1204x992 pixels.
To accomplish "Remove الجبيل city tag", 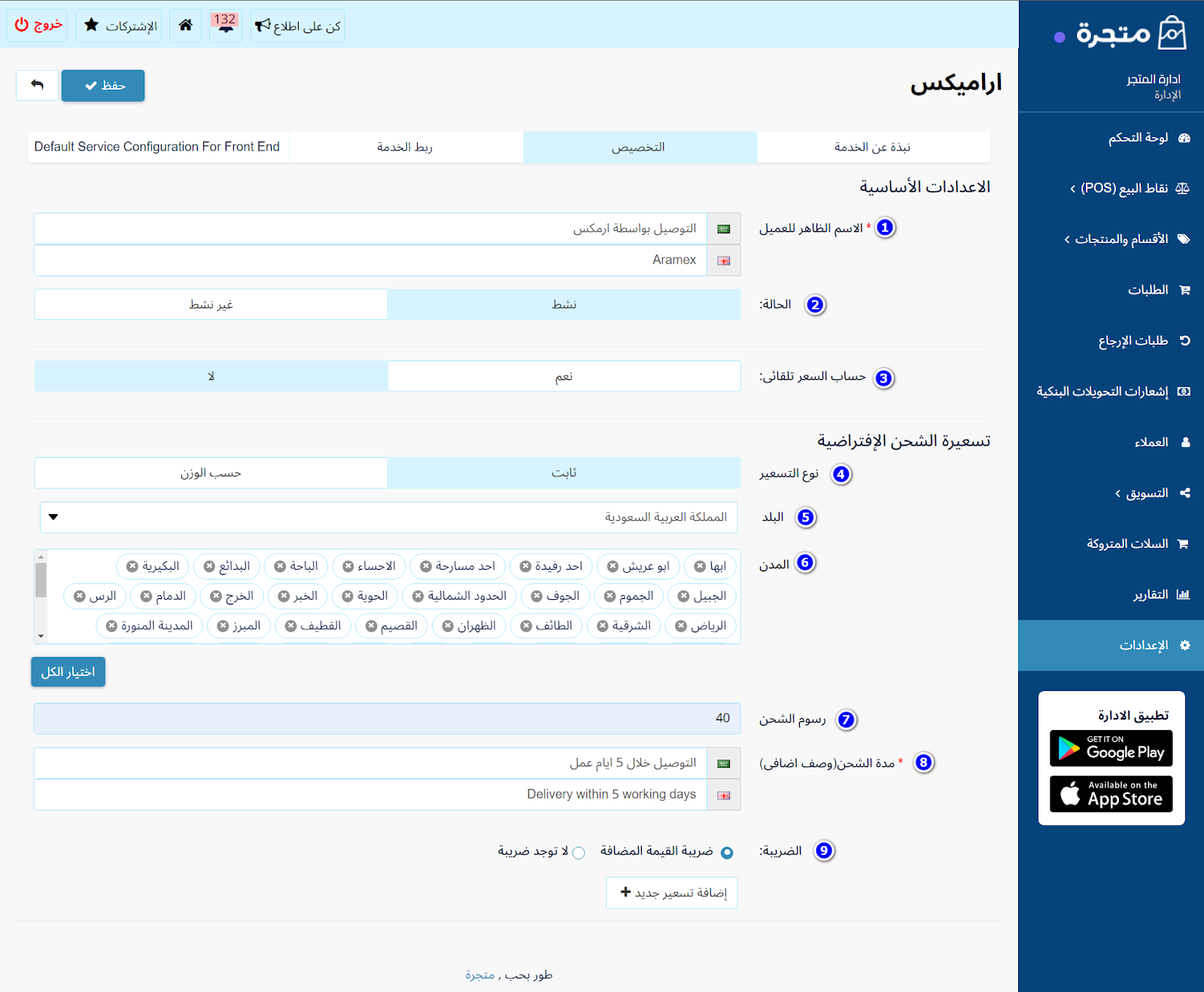I will [683, 596].
